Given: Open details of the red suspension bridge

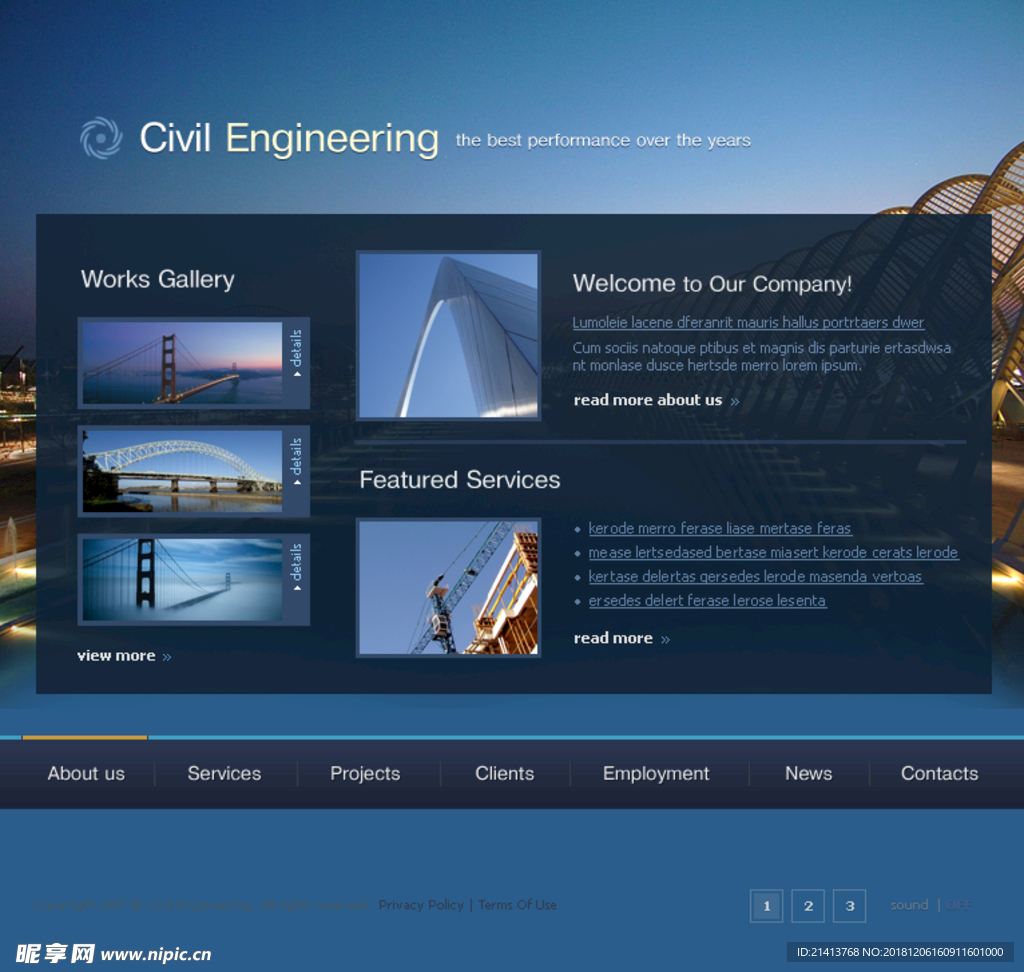Looking at the screenshot, I should pyautogui.click(x=296, y=353).
